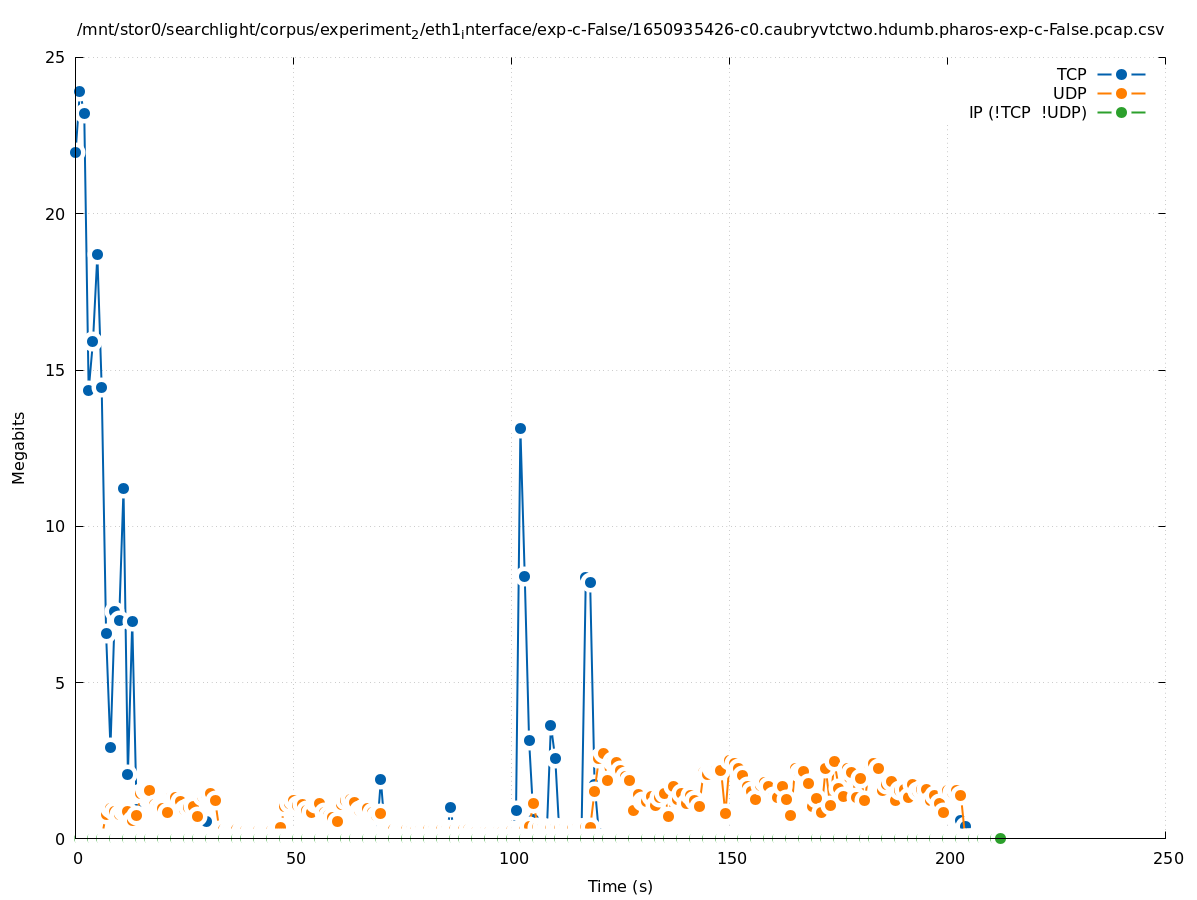Click the TCP data point near 11 Megabits
Viewport: 1197px width, 900px height.
pyautogui.click(x=123, y=488)
